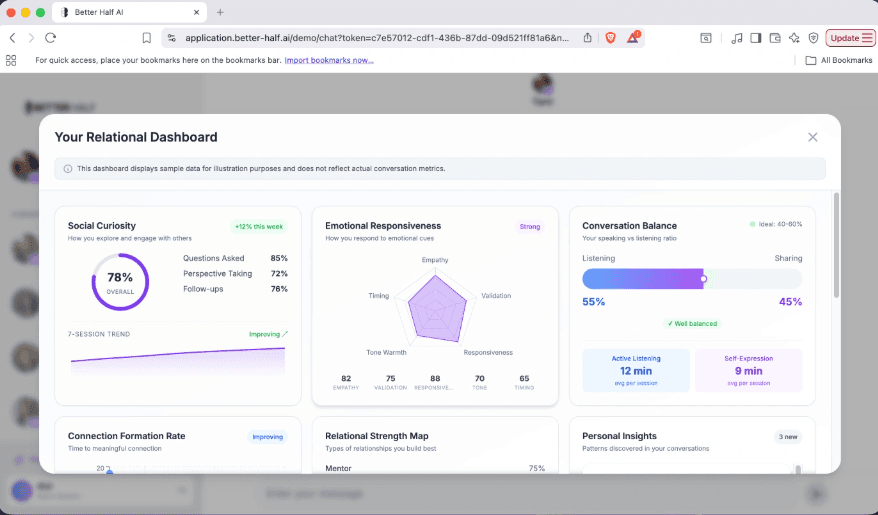878x515 pixels.
Task: Click the Active Listening 12 min card
Action: pyautogui.click(x=636, y=371)
